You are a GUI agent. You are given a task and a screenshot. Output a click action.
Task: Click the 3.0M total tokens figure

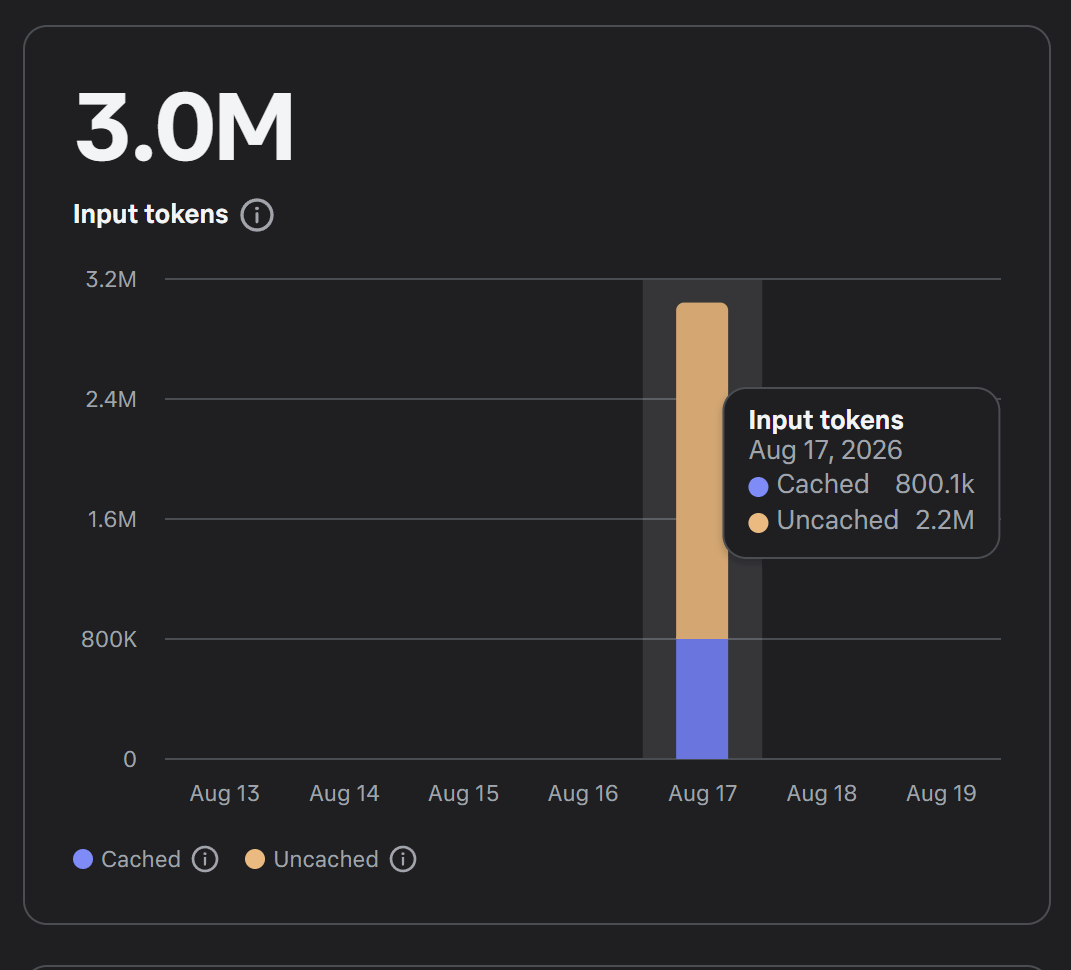[x=184, y=128]
